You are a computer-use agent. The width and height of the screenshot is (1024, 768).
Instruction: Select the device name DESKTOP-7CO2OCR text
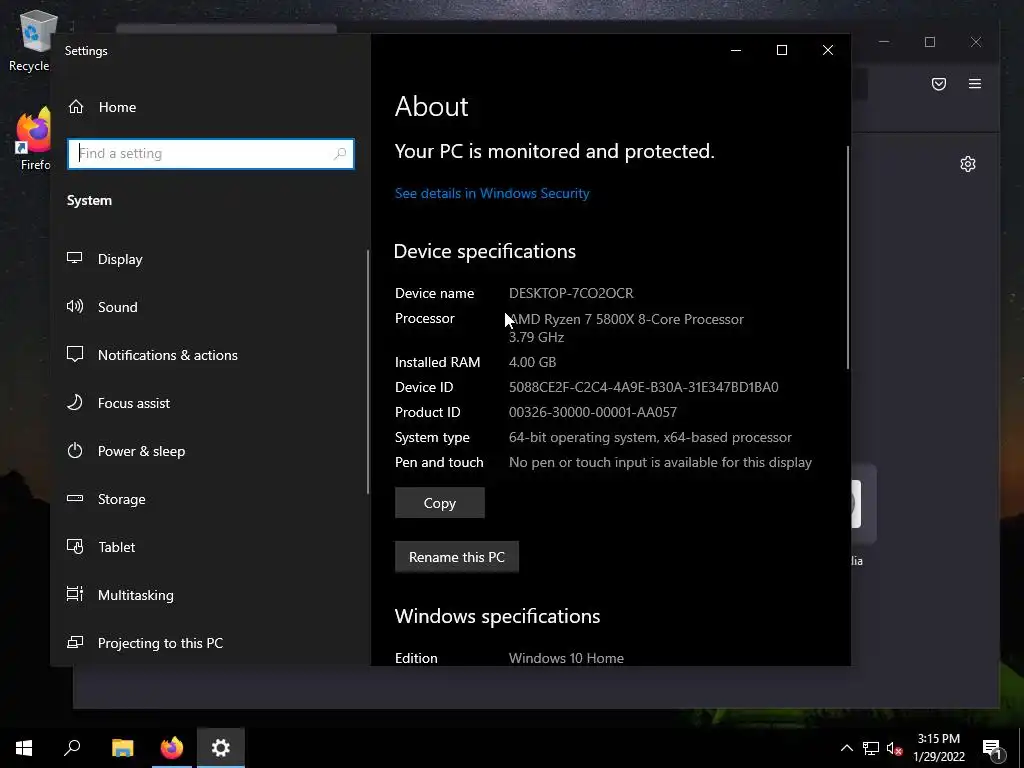(571, 293)
